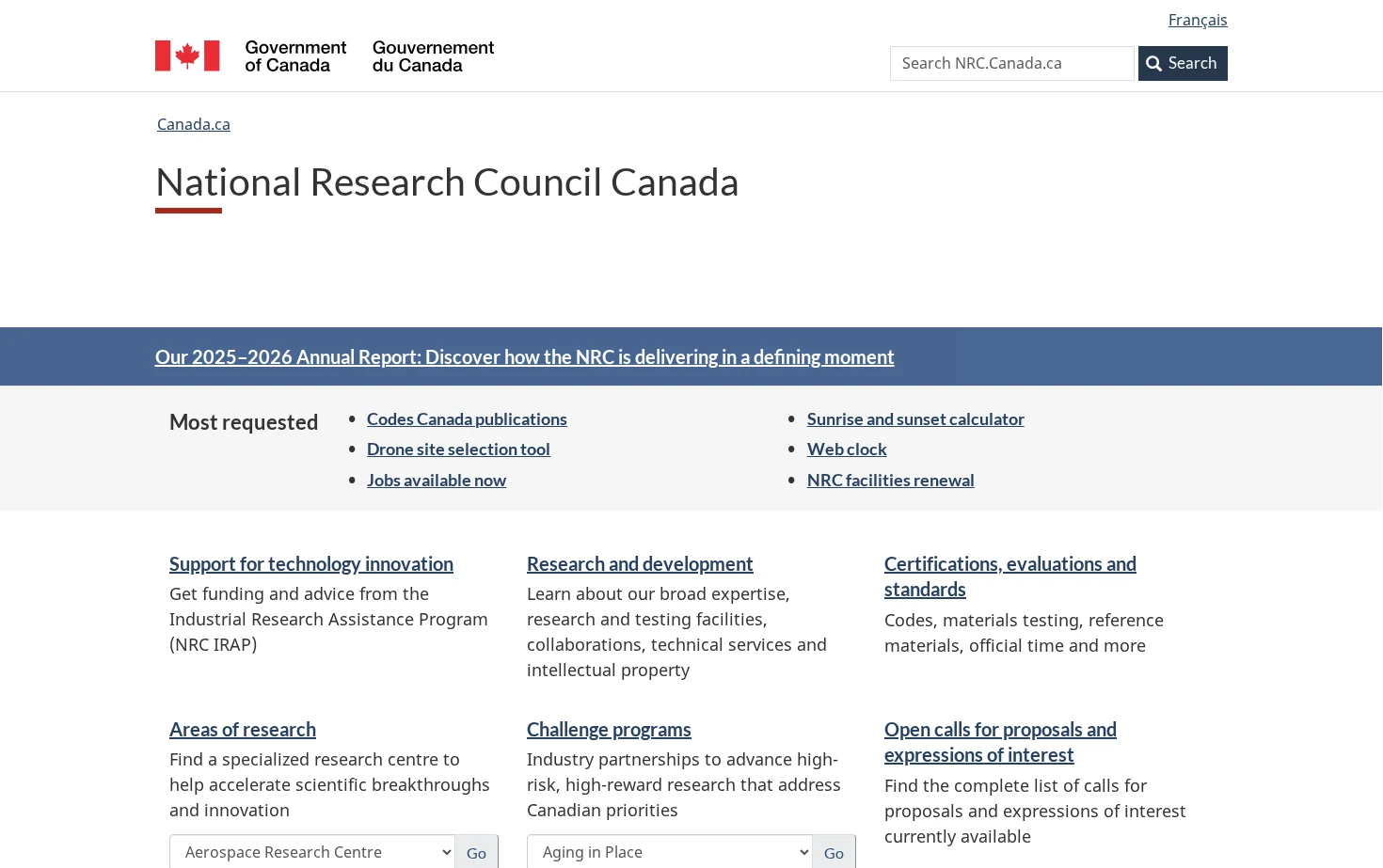Open Areas of research link
The height and width of the screenshot is (868, 1383).
point(243,729)
